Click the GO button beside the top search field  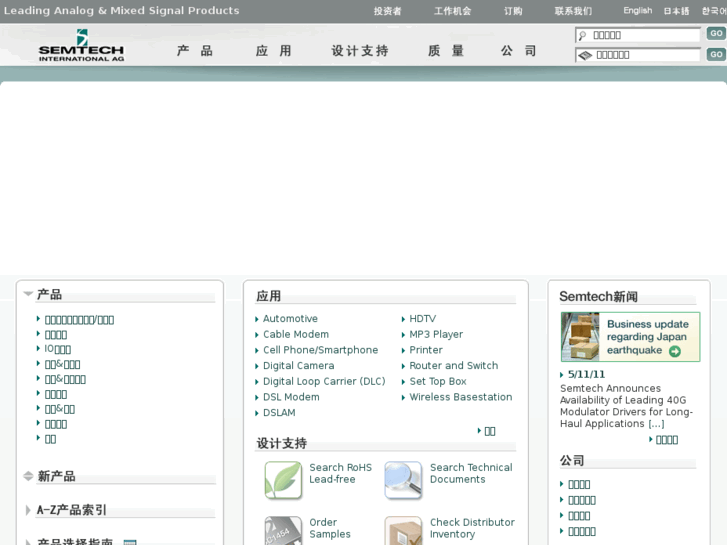point(716,33)
